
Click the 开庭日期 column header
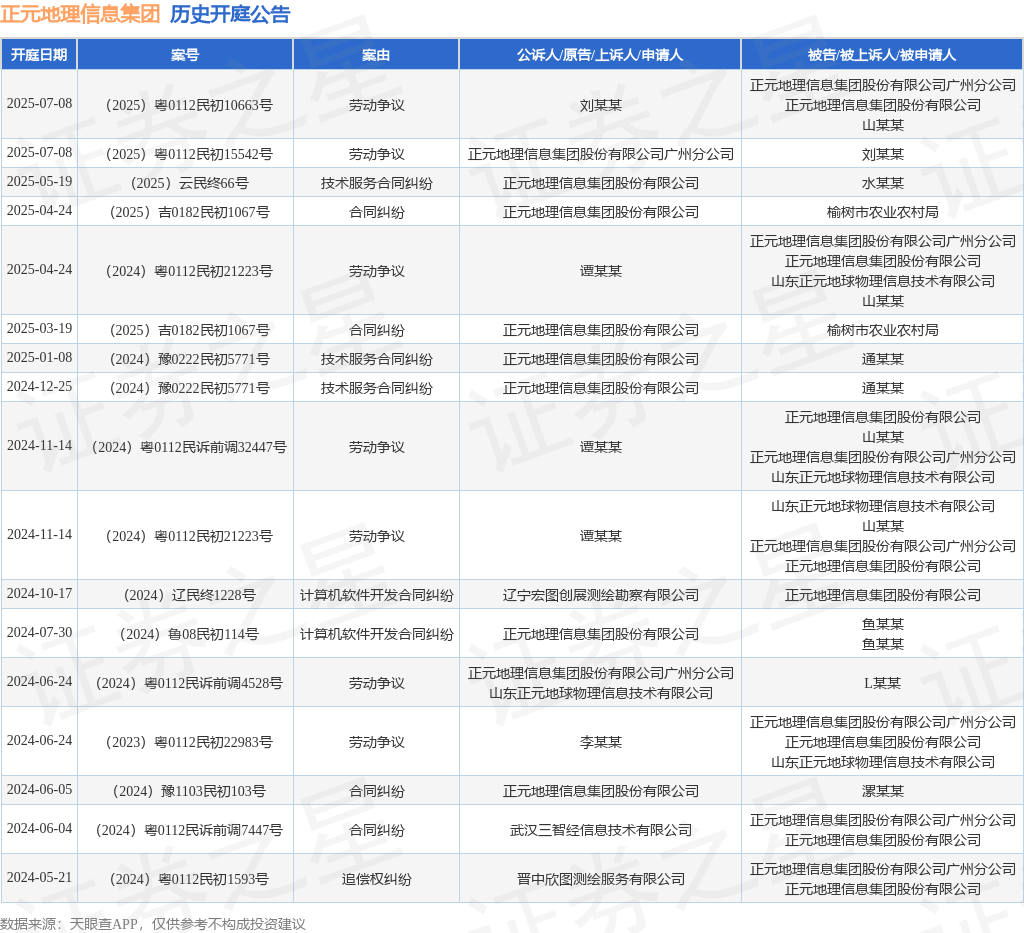tap(39, 55)
